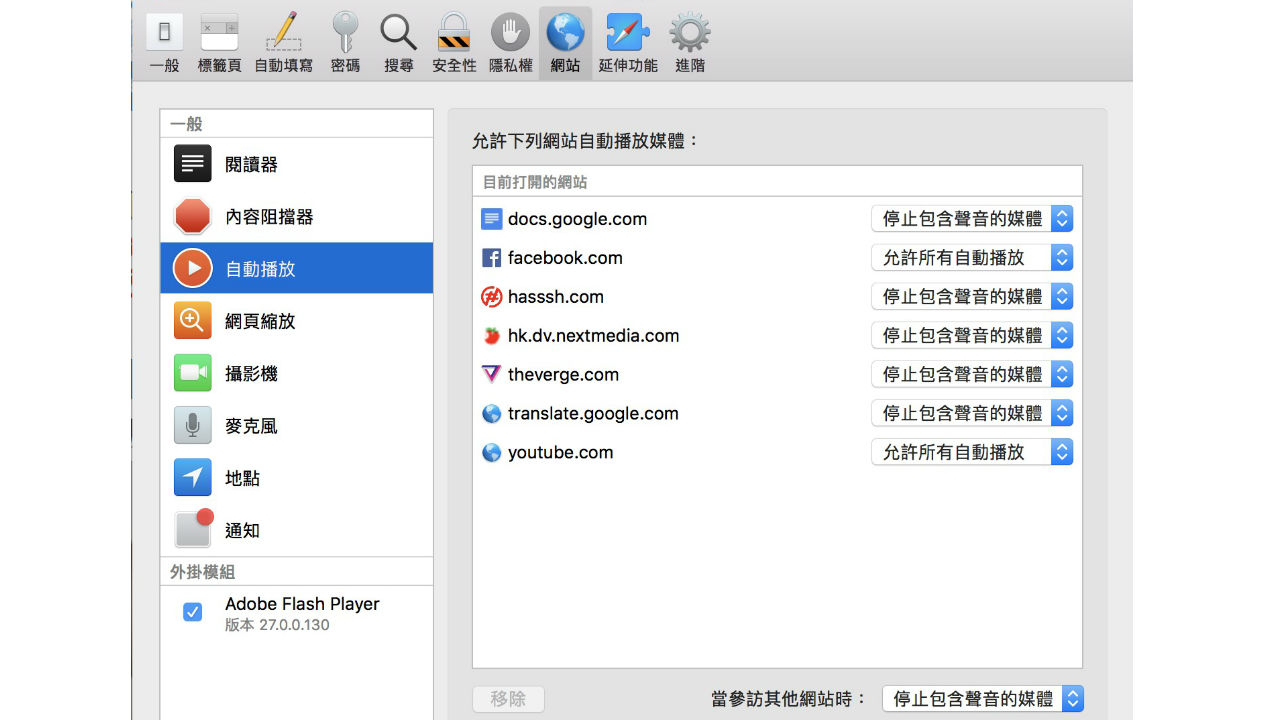Click the facebook.com favicon
Screen dimensions: 1280x720
point(491,258)
